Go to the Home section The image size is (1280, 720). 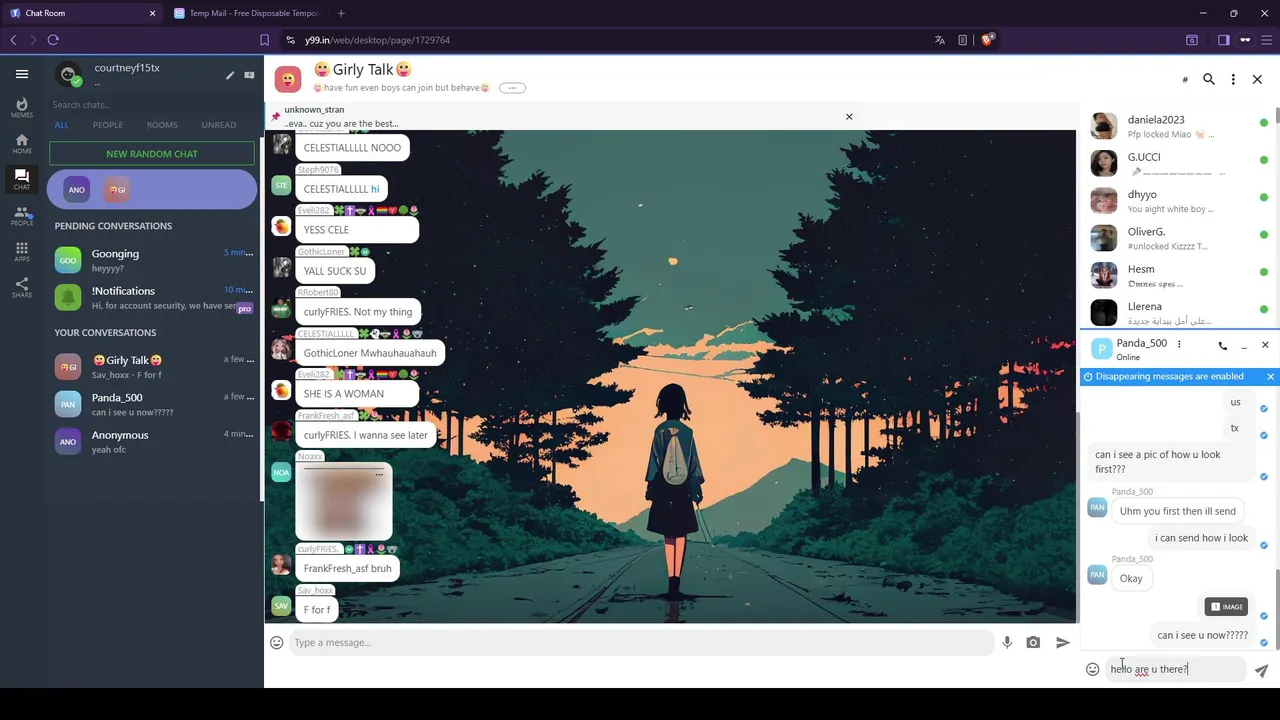click(x=22, y=144)
